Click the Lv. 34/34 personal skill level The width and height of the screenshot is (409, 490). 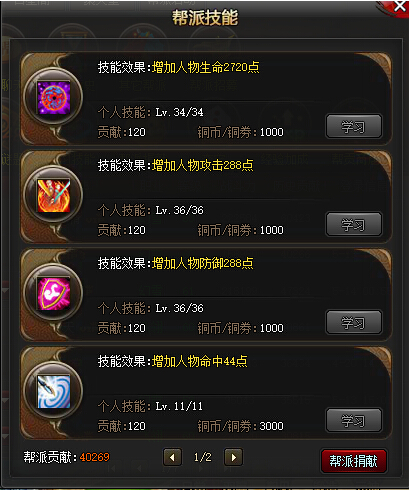click(179, 112)
